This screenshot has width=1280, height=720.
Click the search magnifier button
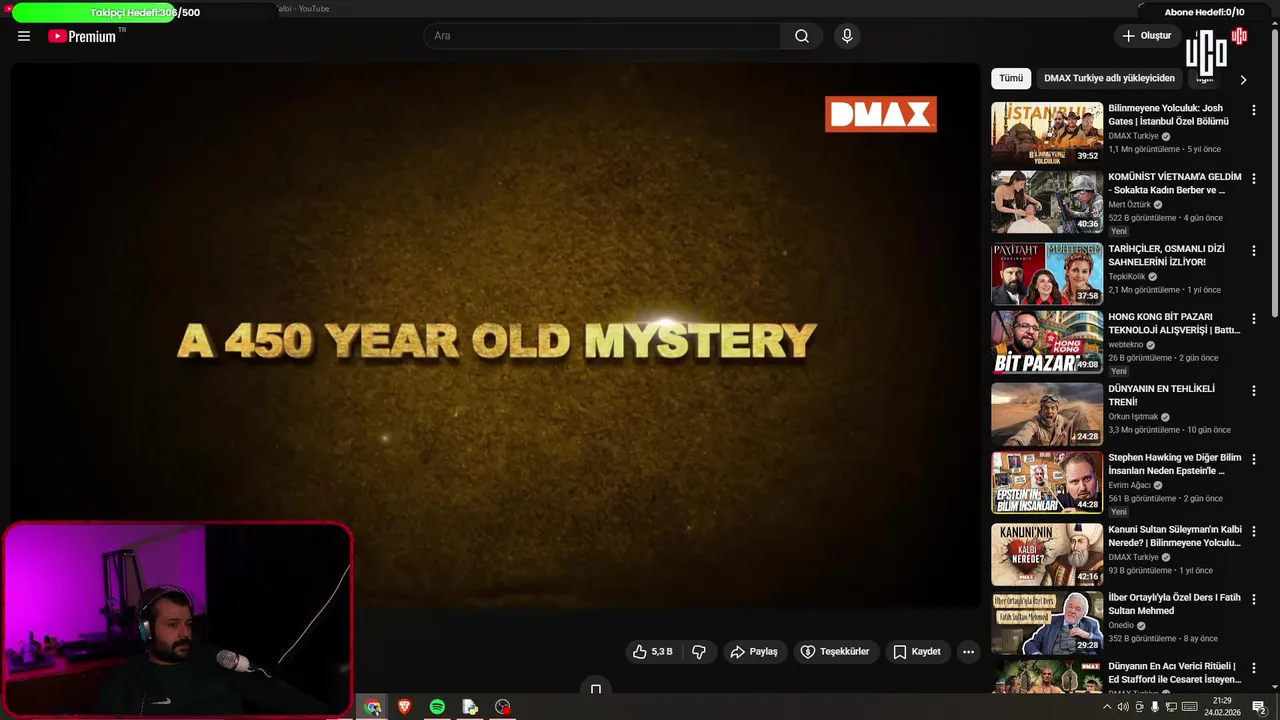[802, 36]
